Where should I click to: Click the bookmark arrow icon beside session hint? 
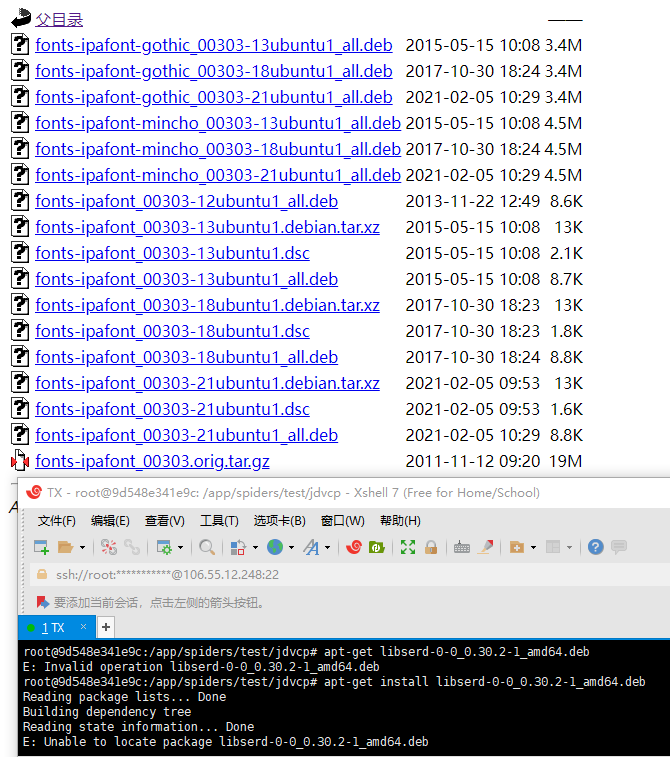click(x=43, y=602)
